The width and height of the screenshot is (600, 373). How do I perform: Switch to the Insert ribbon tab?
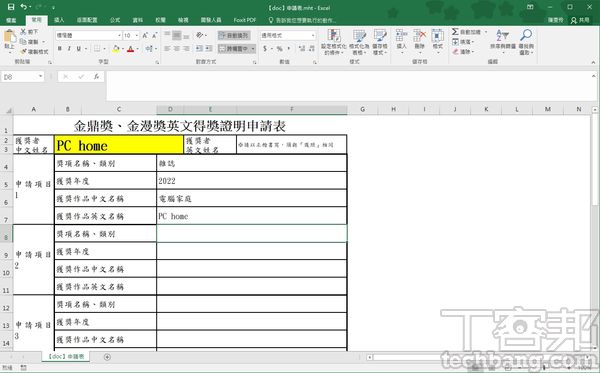coord(59,20)
